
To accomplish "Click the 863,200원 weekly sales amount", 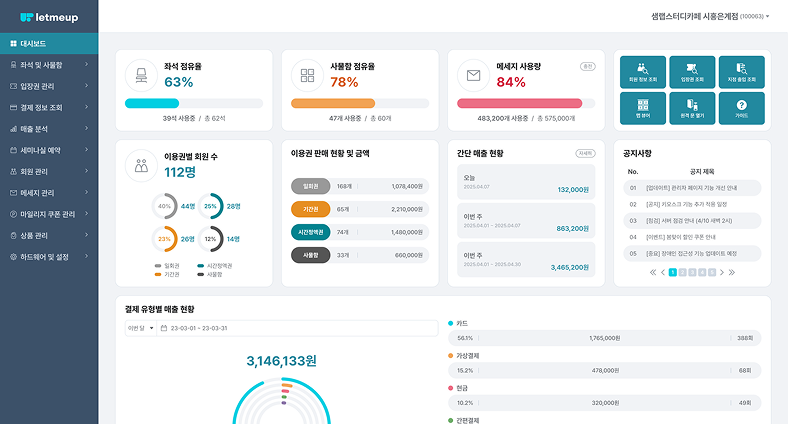I will [x=572, y=229].
